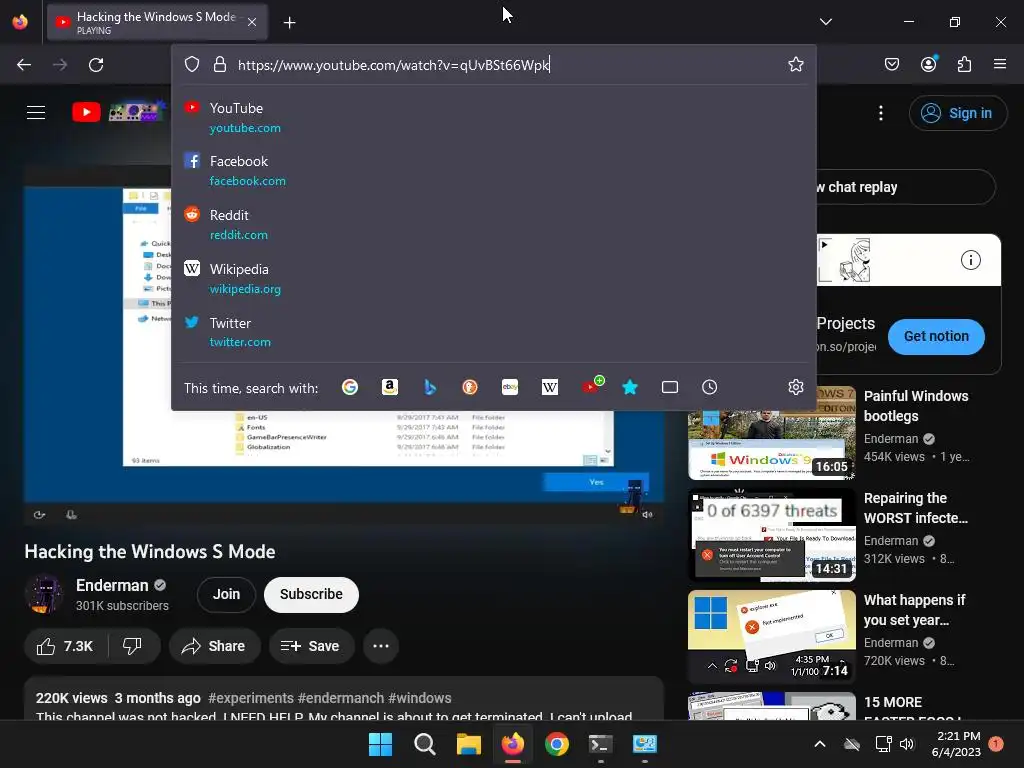
Task: Open Enderman channel avatar
Action: click(x=44, y=594)
